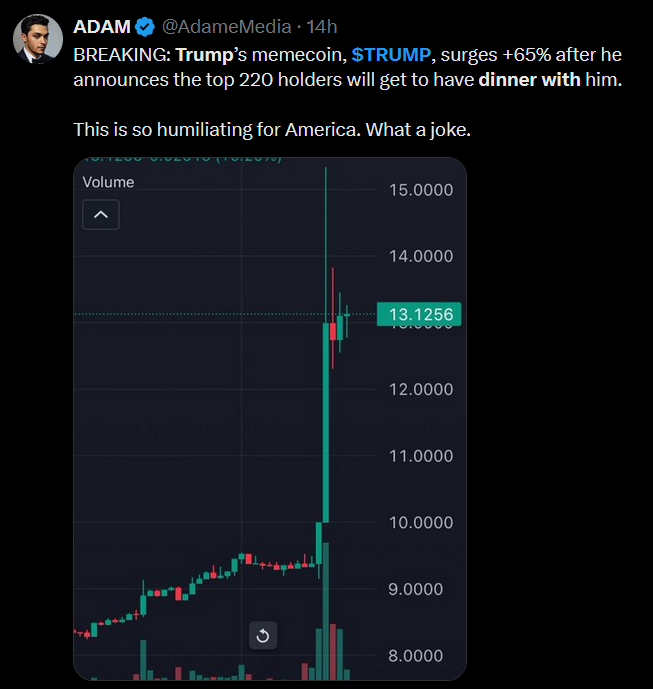The height and width of the screenshot is (689, 653).
Task: Click the tallest green volume bar
Action: [x=326, y=612]
